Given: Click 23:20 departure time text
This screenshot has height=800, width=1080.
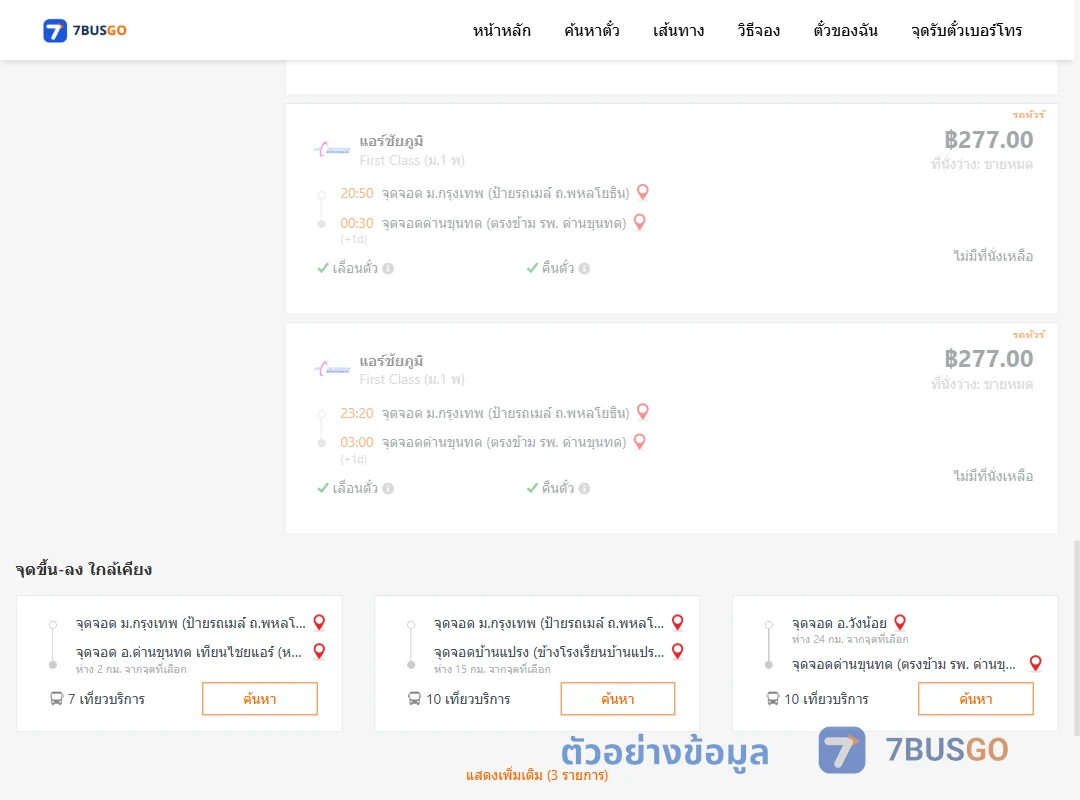Looking at the screenshot, I should (x=357, y=413).
